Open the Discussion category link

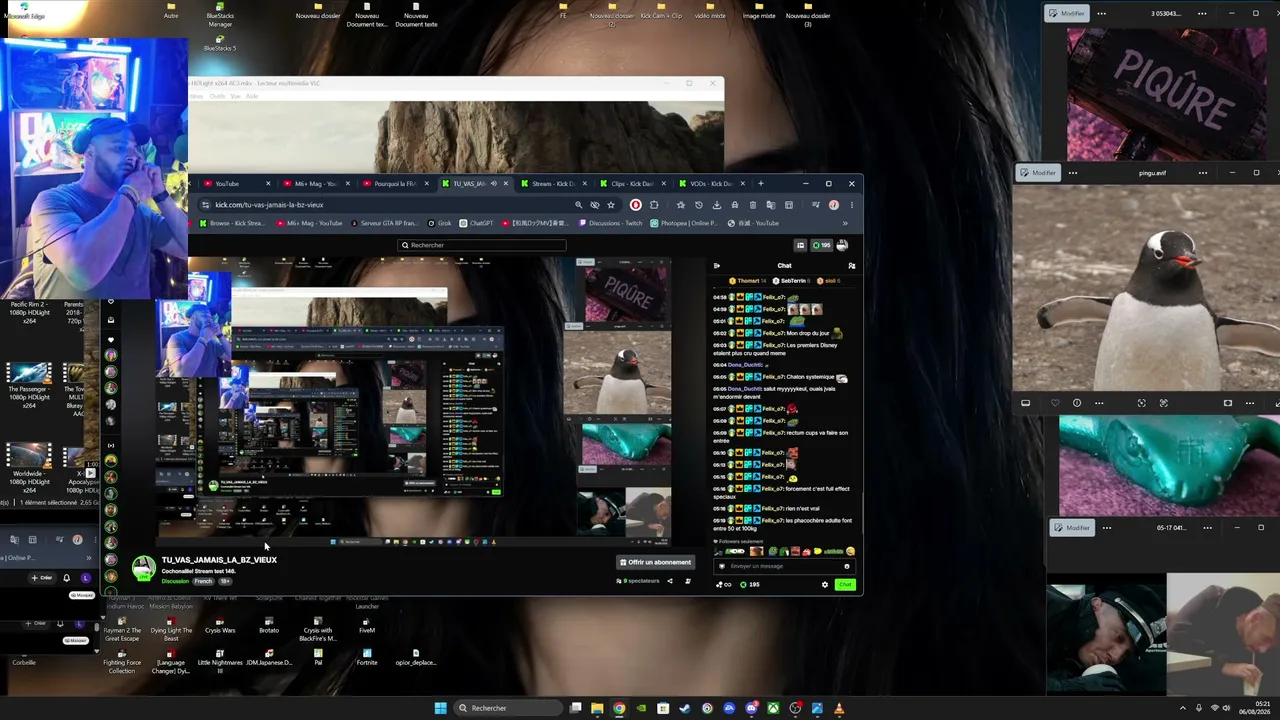(x=175, y=581)
